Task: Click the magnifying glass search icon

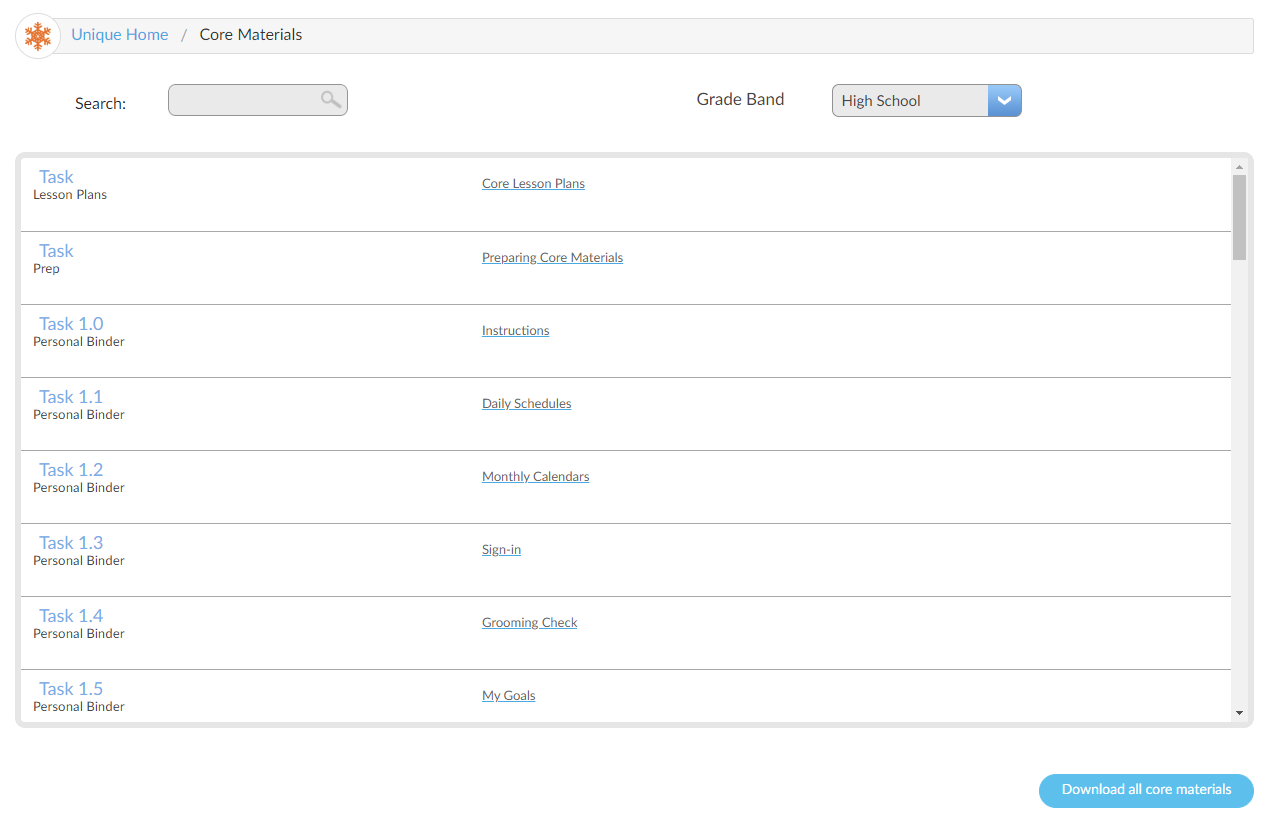Action: point(331,99)
